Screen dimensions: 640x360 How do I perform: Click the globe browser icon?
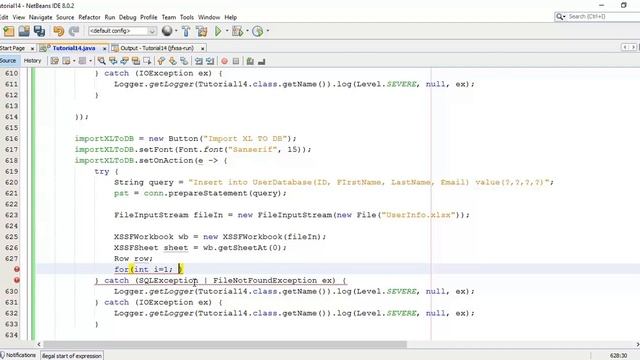(x=167, y=31)
